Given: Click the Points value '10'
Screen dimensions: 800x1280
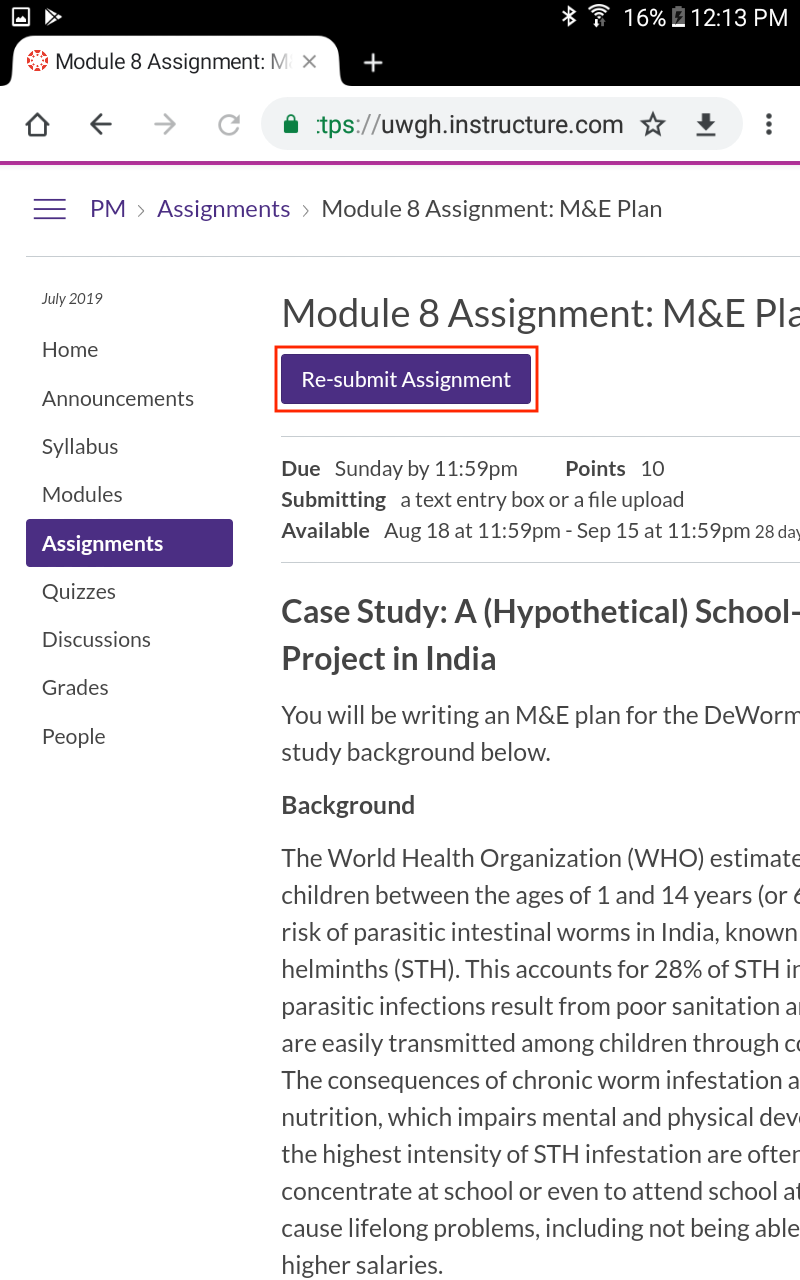Looking at the screenshot, I should click(x=652, y=469).
